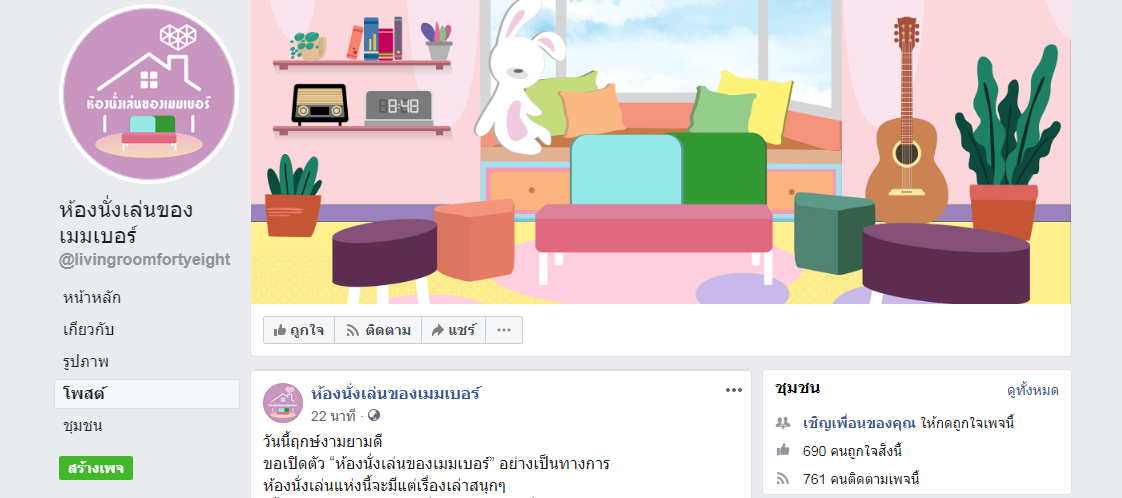
Task: Go to รูปภาพ section
Action: [x=86, y=362]
